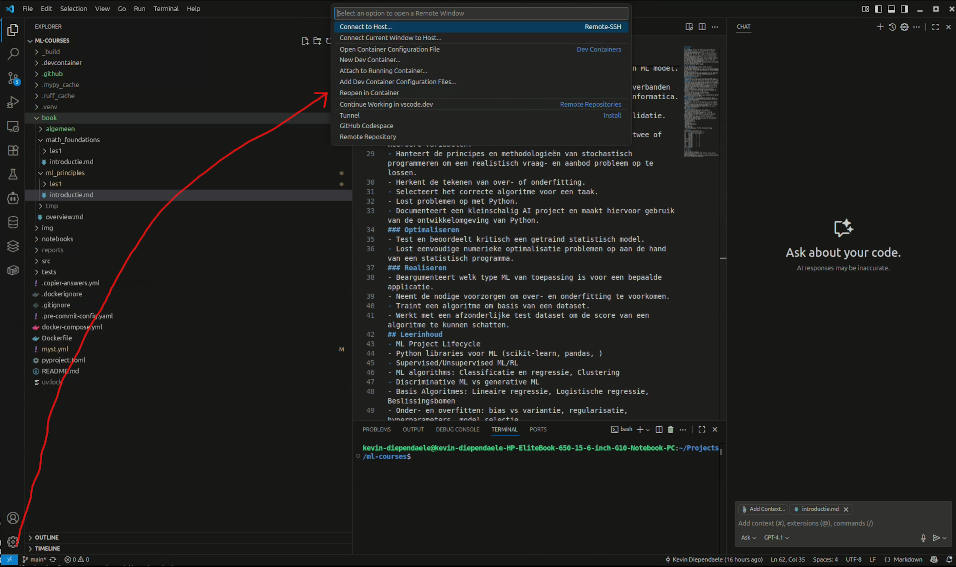
Task: Expand the notebooks folder
Action: pyautogui.click(x=56, y=239)
